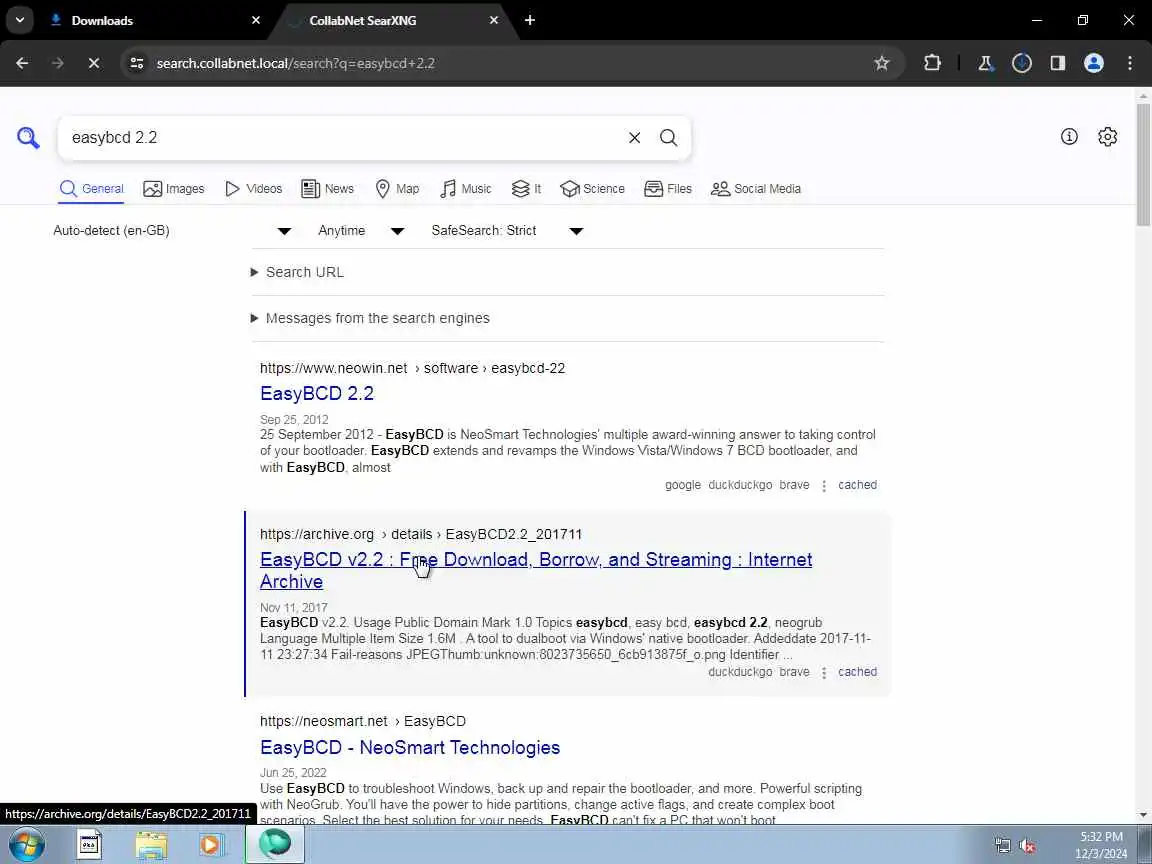Close the Downloads tab

point(256,21)
